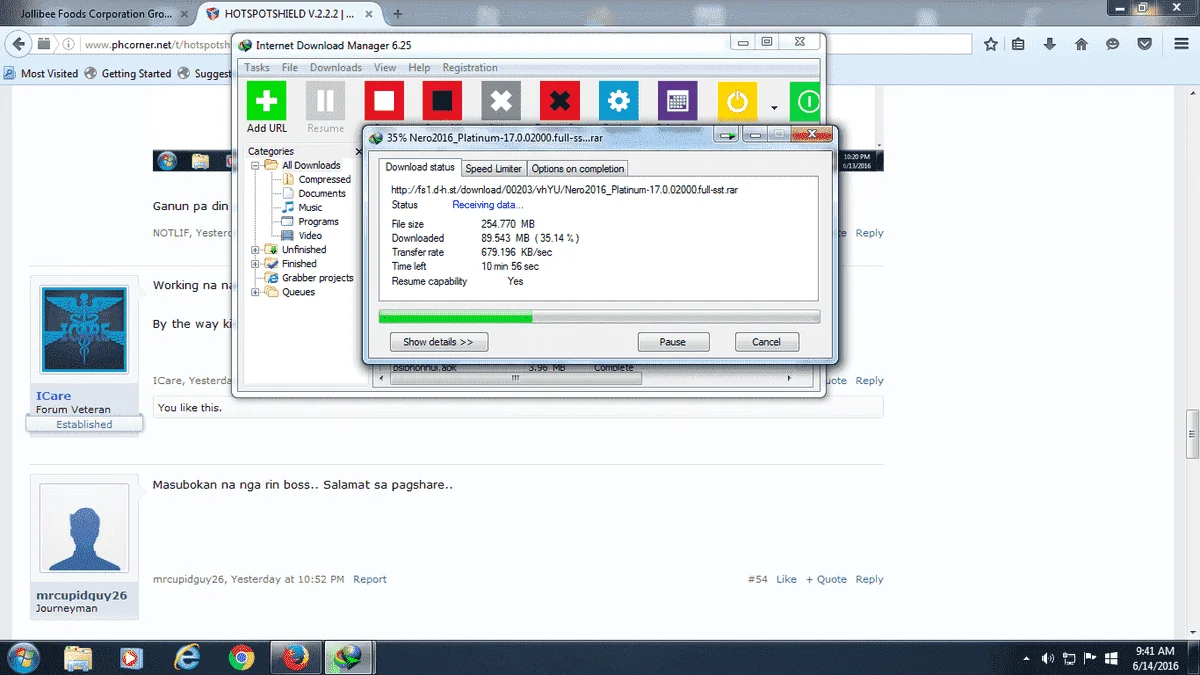The width and height of the screenshot is (1200, 675).
Task: Open the Most Visited bookmarks folder
Action: point(41,73)
